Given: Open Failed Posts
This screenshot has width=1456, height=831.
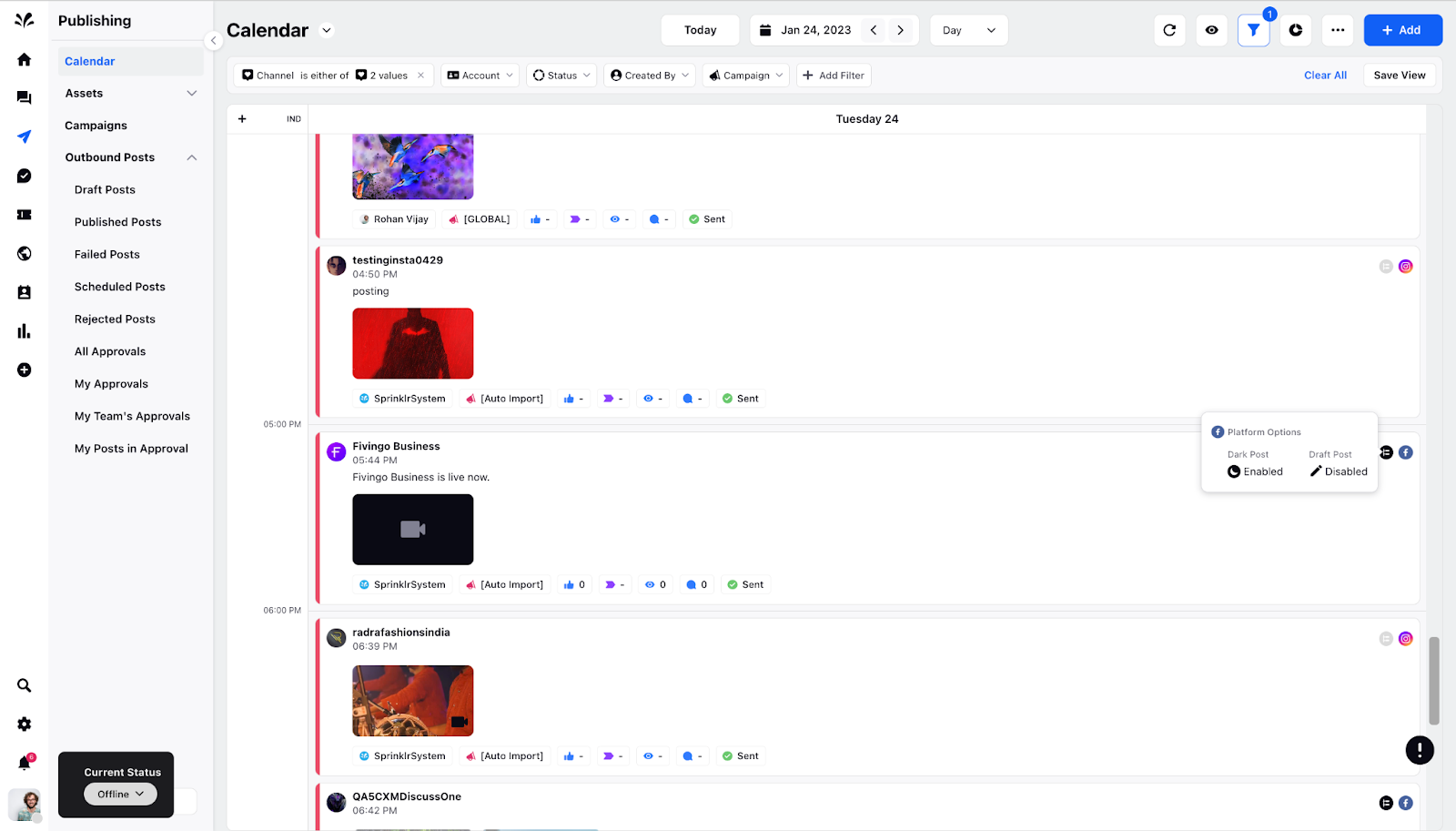Looking at the screenshot, I should click(x=107, y=255).
